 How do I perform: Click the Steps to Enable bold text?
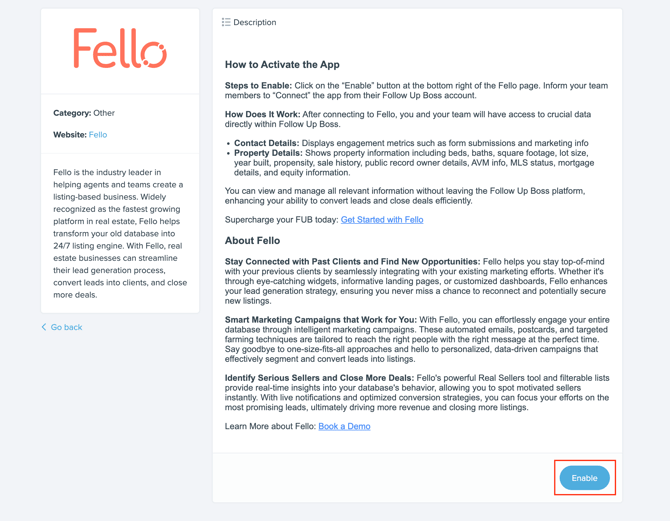pyautogui.click(x=259, y=85)
